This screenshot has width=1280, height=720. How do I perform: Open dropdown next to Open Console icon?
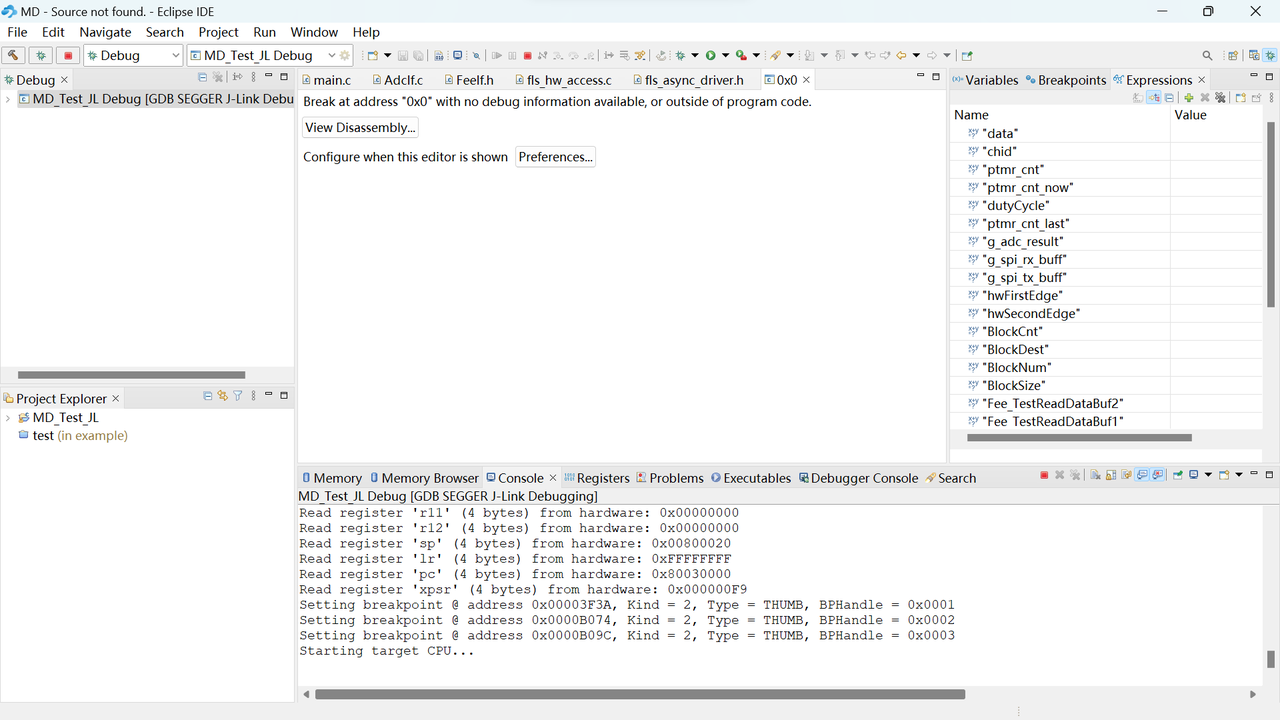coord(1239,475)
